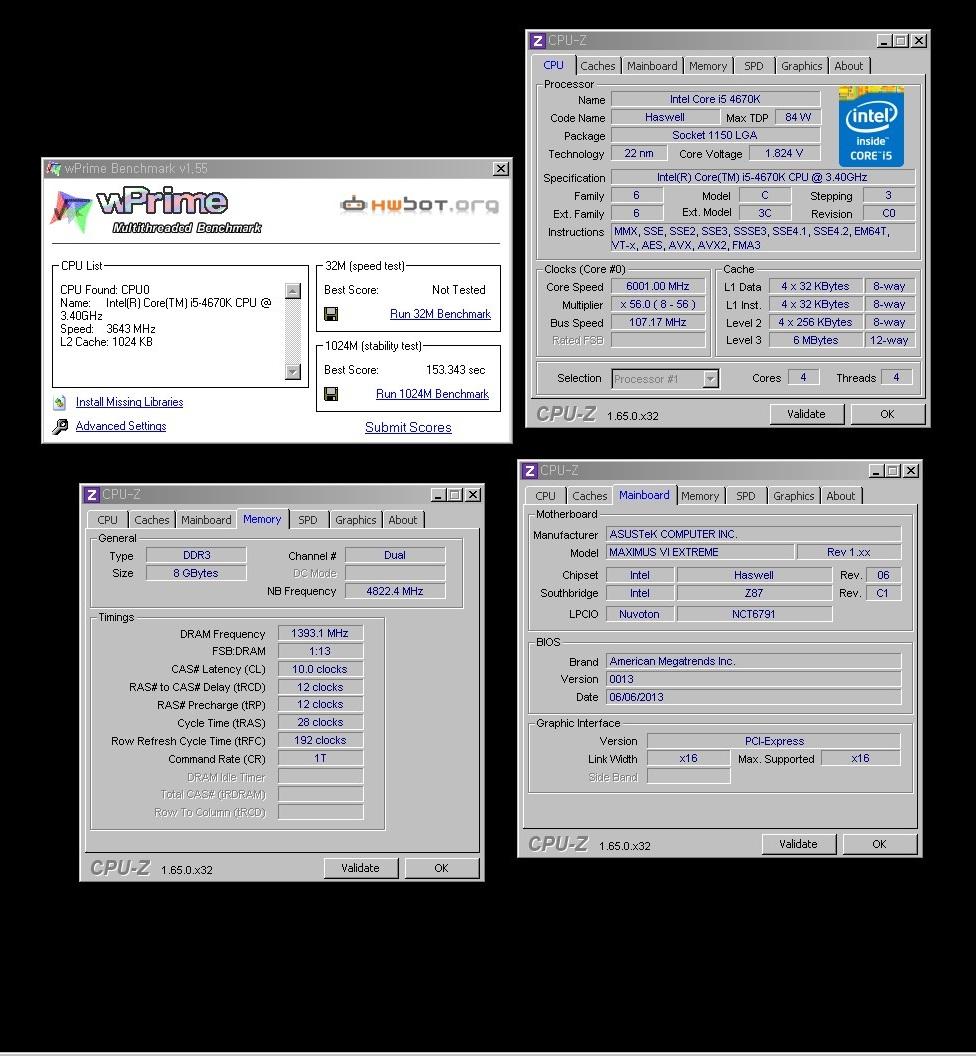Select CPU tab in CPU window
This screenshot has width=976, height=1056.
pos(554,65)
